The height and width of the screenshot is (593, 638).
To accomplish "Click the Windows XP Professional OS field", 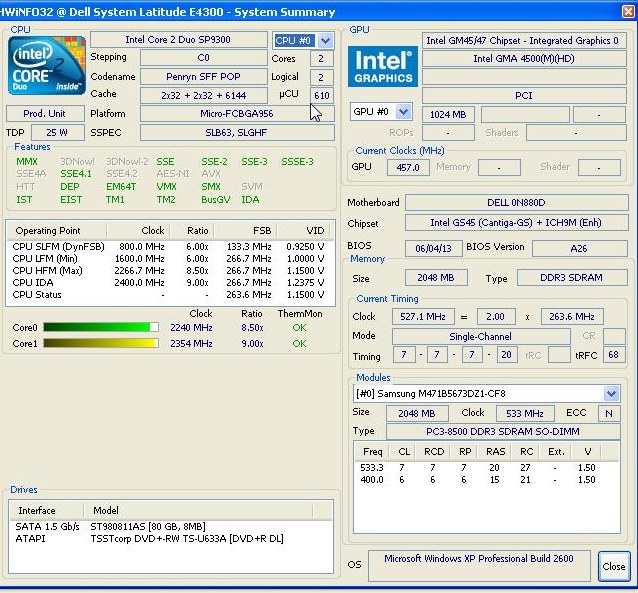I will tap(479, 566).
